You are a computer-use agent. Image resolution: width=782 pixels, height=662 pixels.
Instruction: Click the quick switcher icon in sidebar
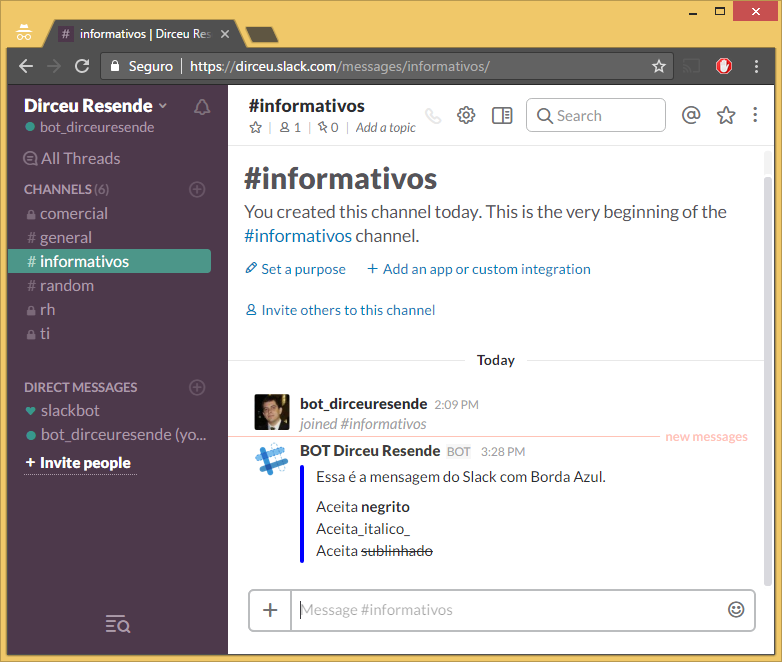coord(118,625)
